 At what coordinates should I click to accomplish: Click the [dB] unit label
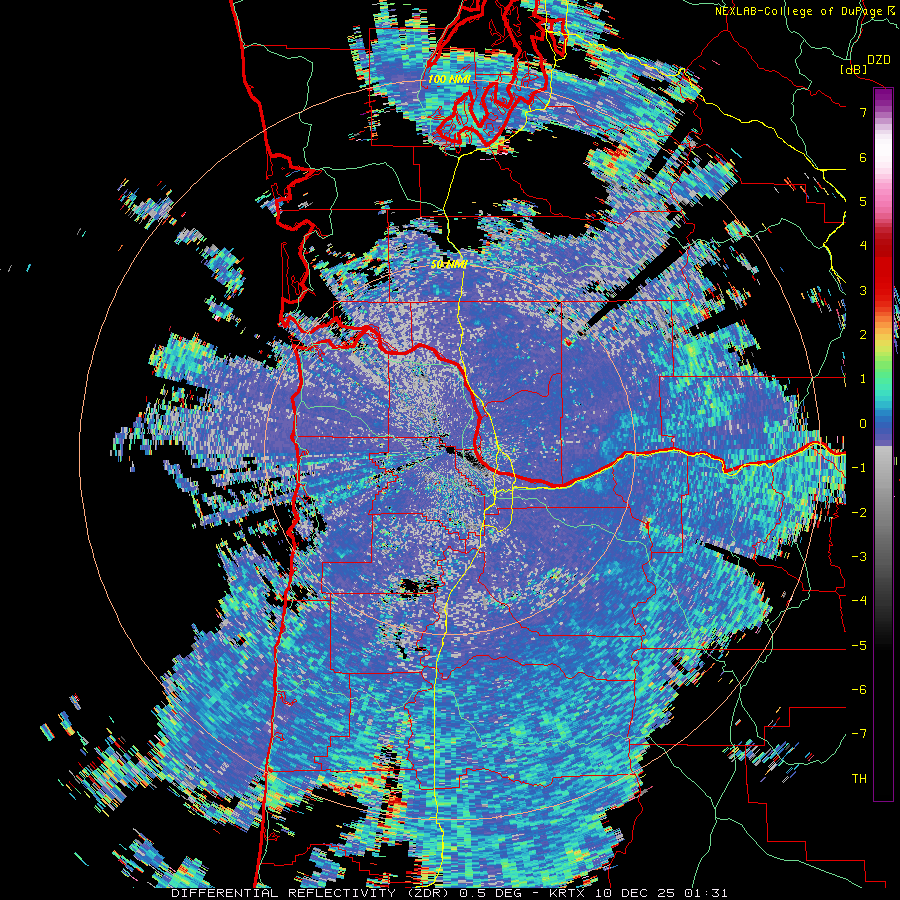coord(854,69)
